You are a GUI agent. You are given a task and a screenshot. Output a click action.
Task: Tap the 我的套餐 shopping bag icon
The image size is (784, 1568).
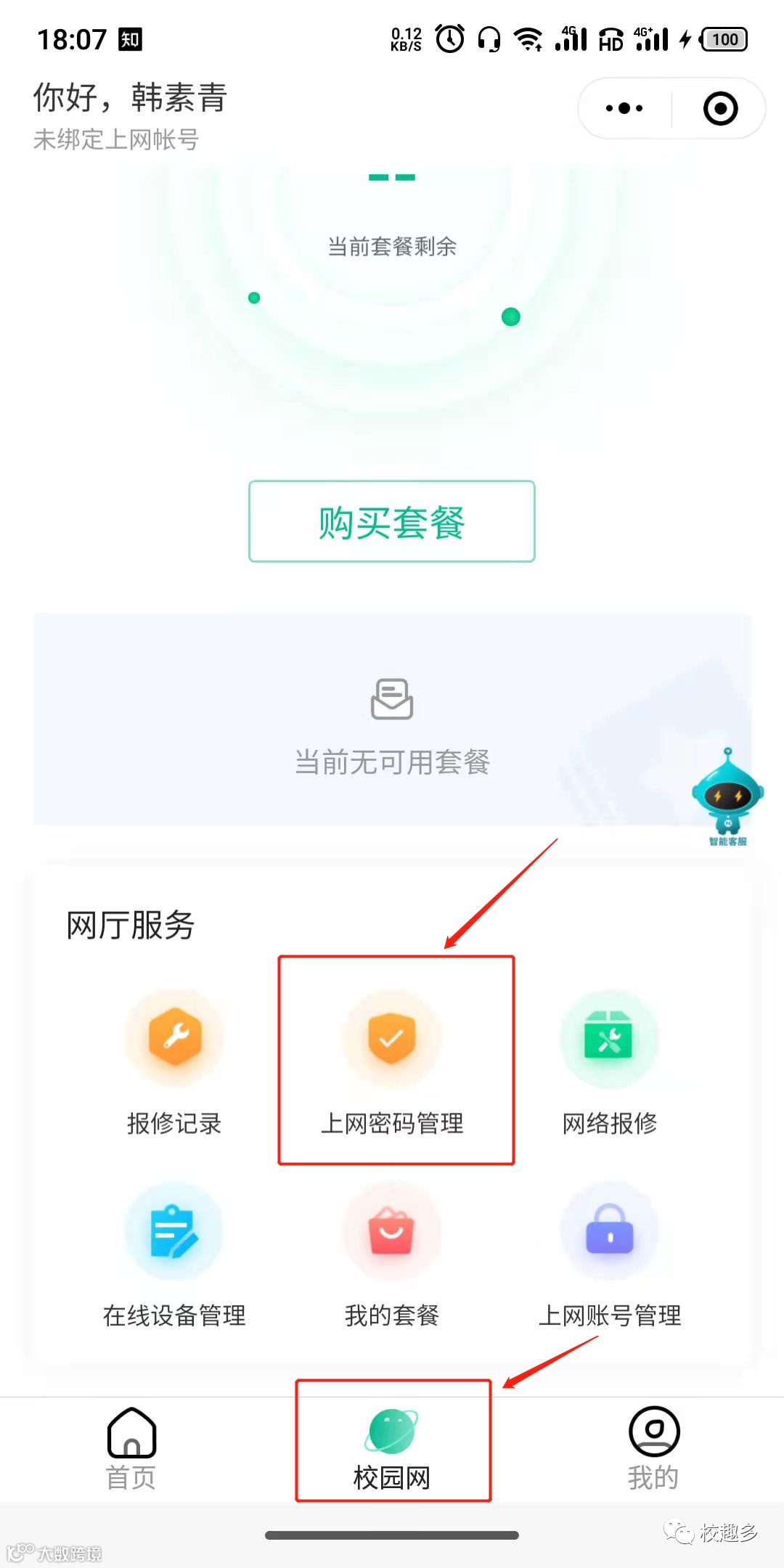392,1231
